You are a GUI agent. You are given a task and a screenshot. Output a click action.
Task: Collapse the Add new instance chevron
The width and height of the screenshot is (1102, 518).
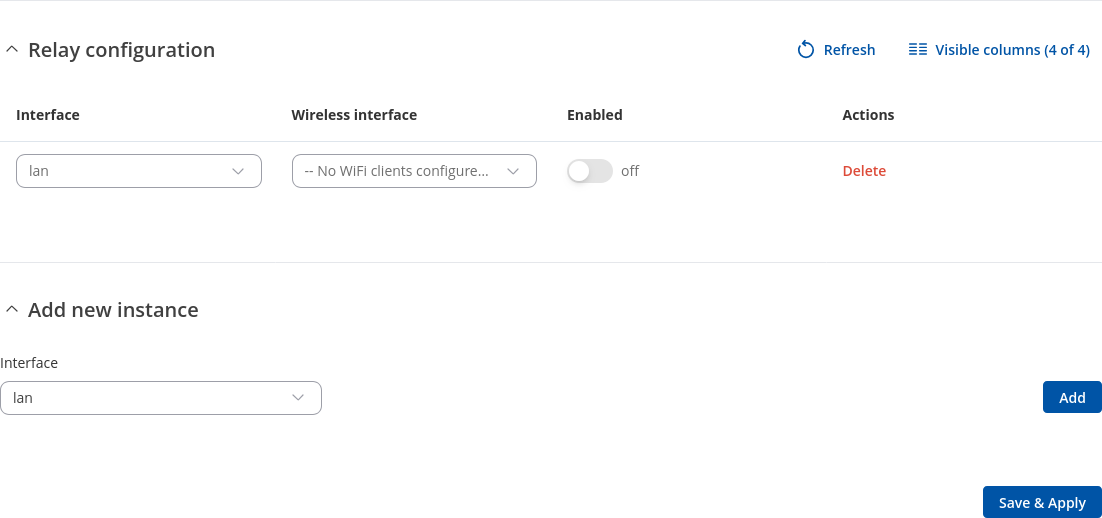click(12, 310)
